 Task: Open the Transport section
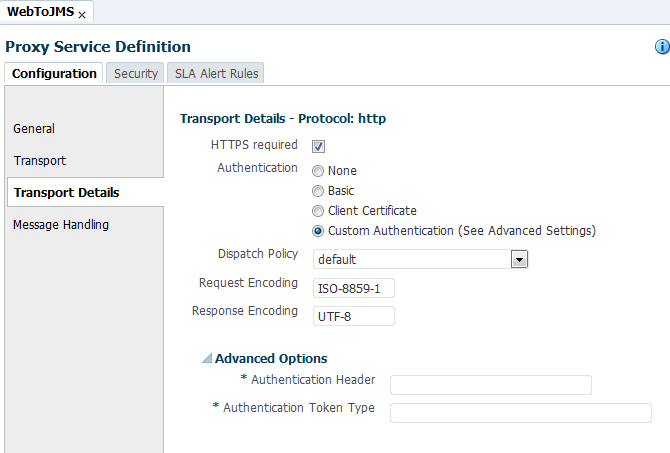pos(40,160)
